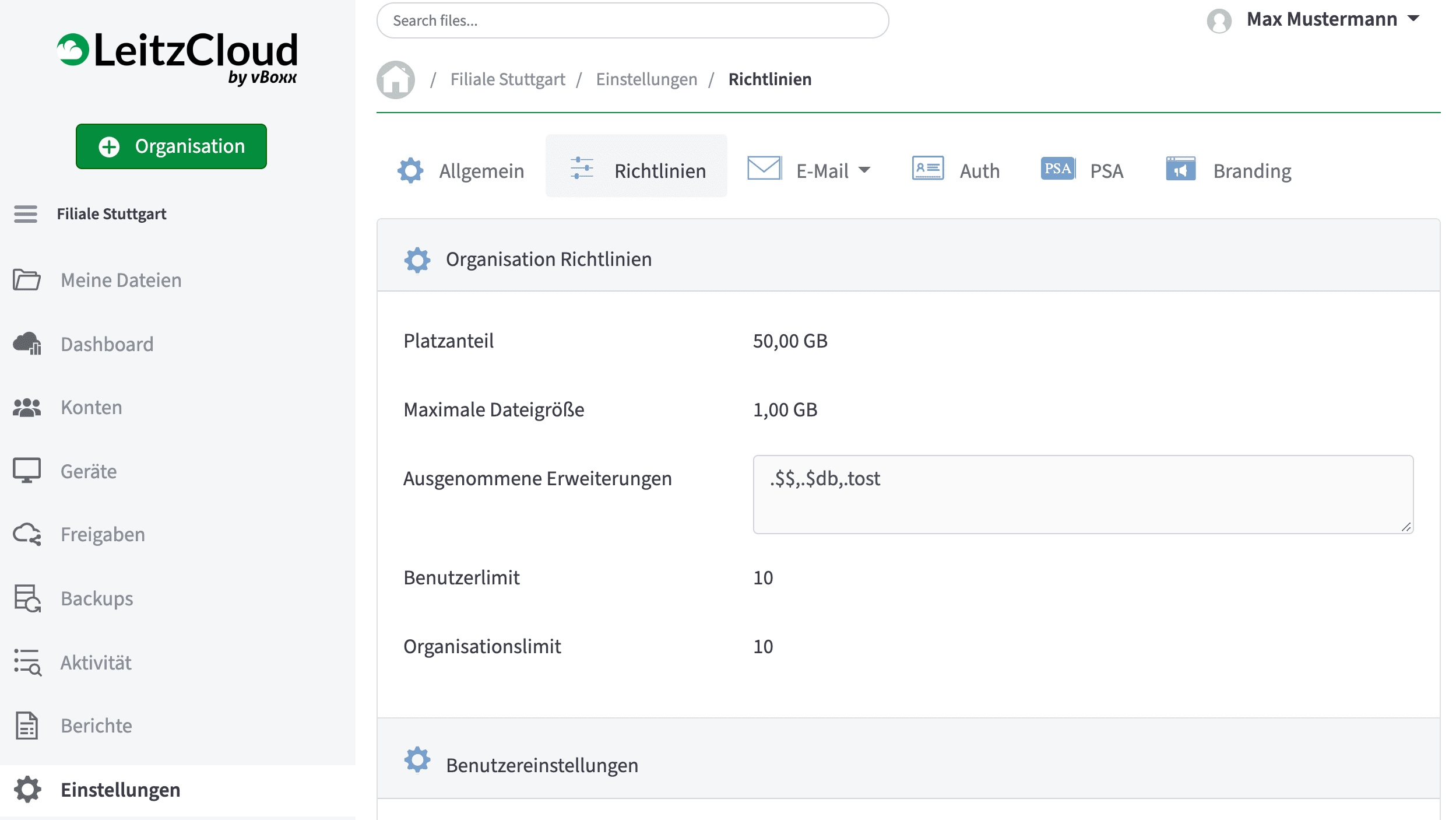Click the Dashboard cloud icon
The width and height of the screenshot is (1456, 820).
(x=27, y=344)
